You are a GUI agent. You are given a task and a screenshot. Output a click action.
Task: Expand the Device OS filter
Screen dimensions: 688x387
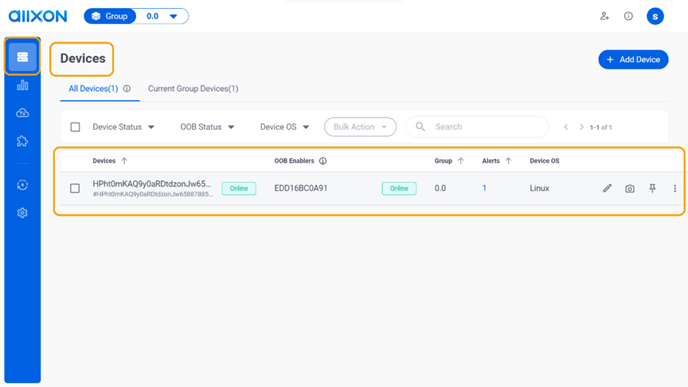pos(284,127)
